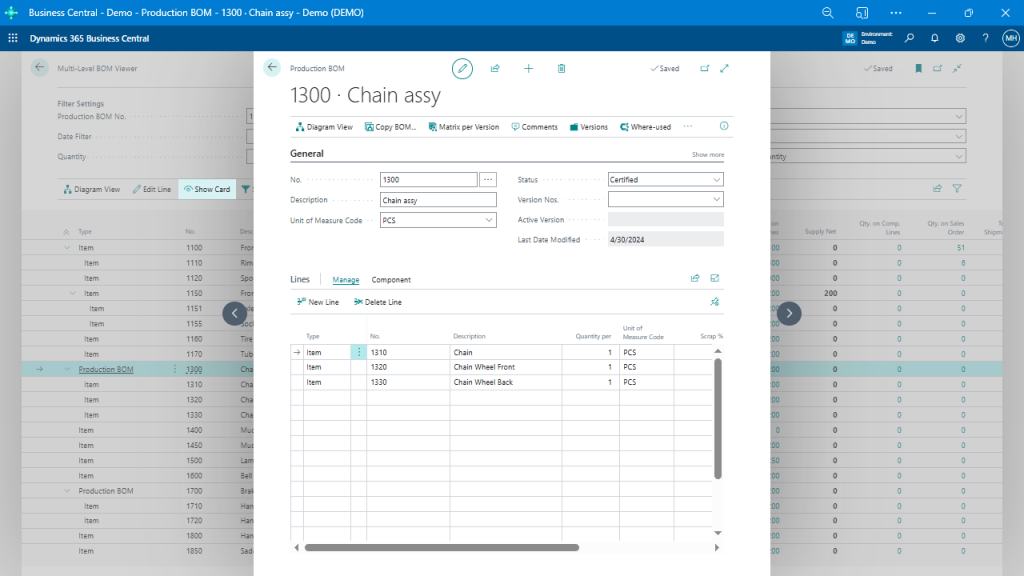The image size is (1024, 576).
Task: Open card in new window icon
Action: [x=704, y=68]
